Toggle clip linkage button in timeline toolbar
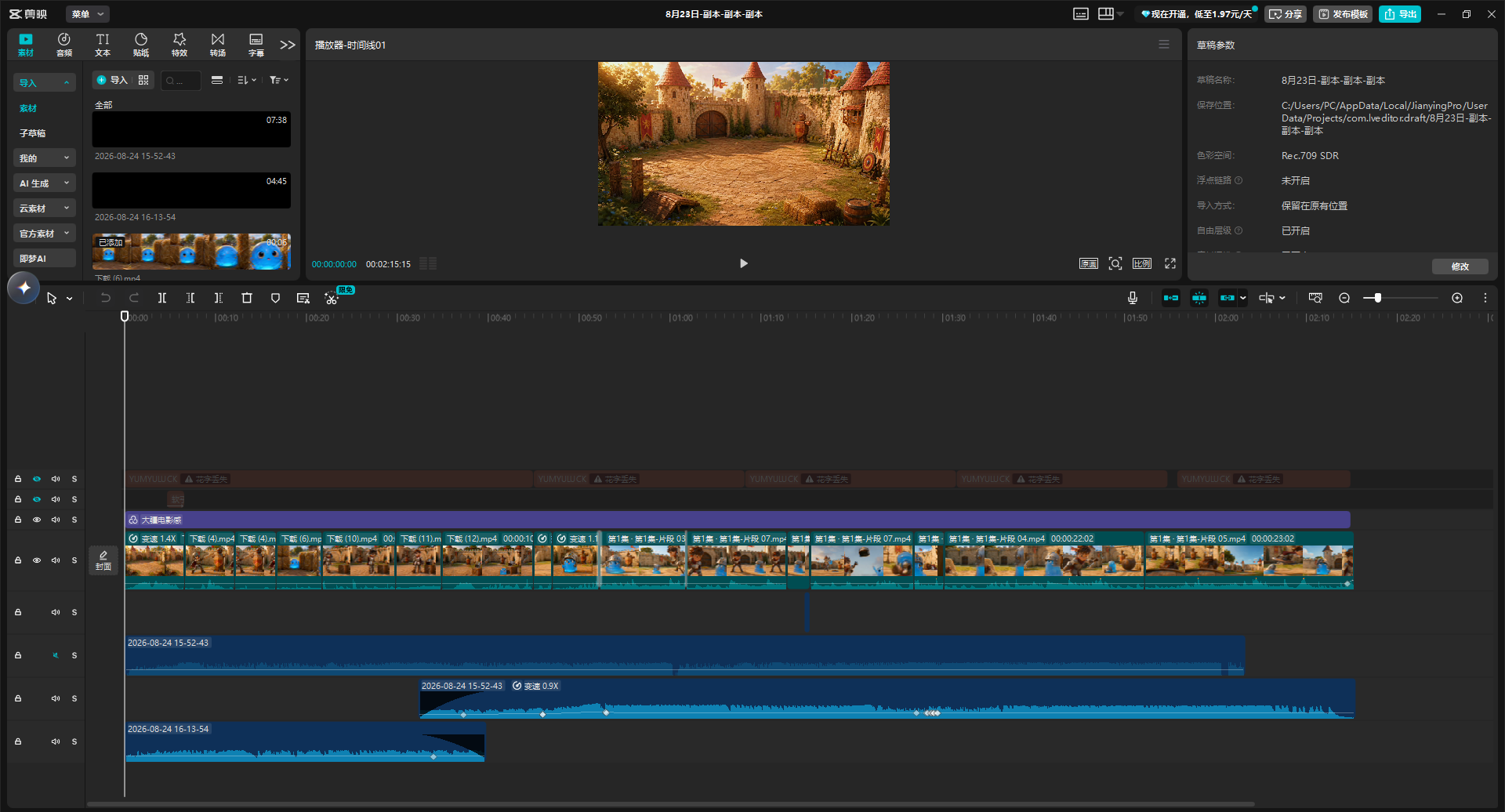This screenshot has height=812, width=1505. [x=1228, y=298]
